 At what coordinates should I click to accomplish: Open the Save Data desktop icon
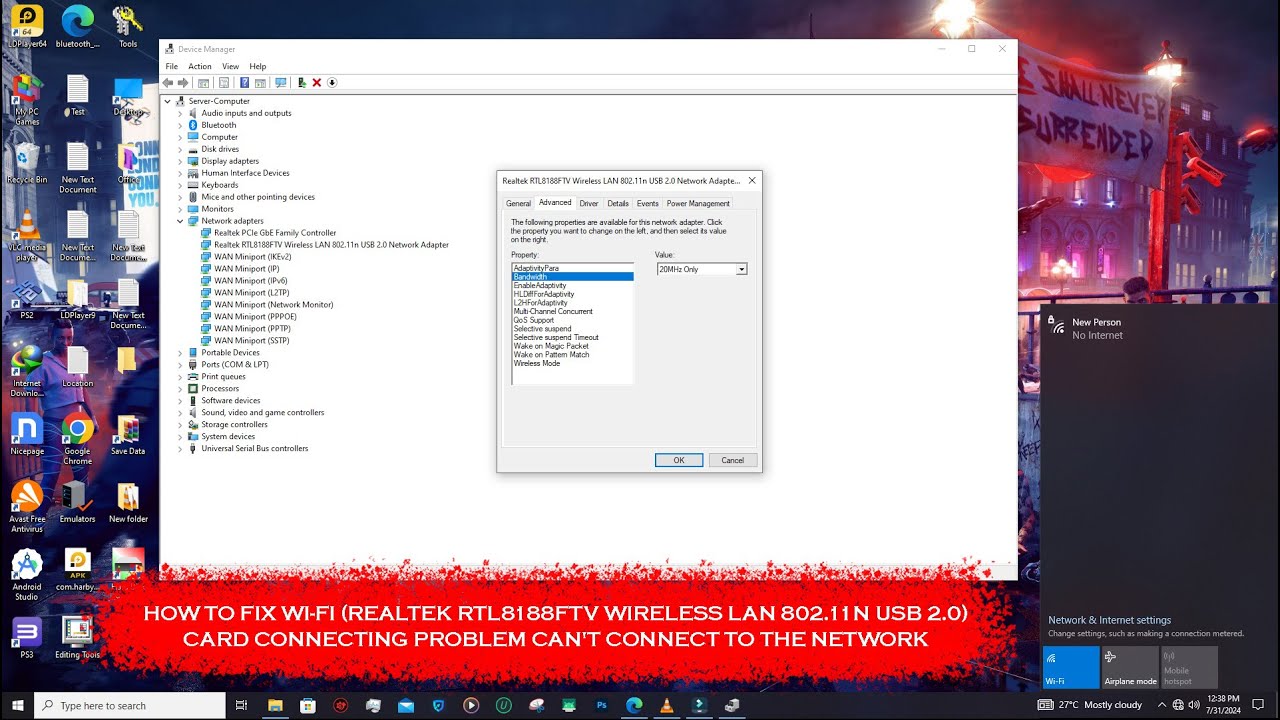127,434
